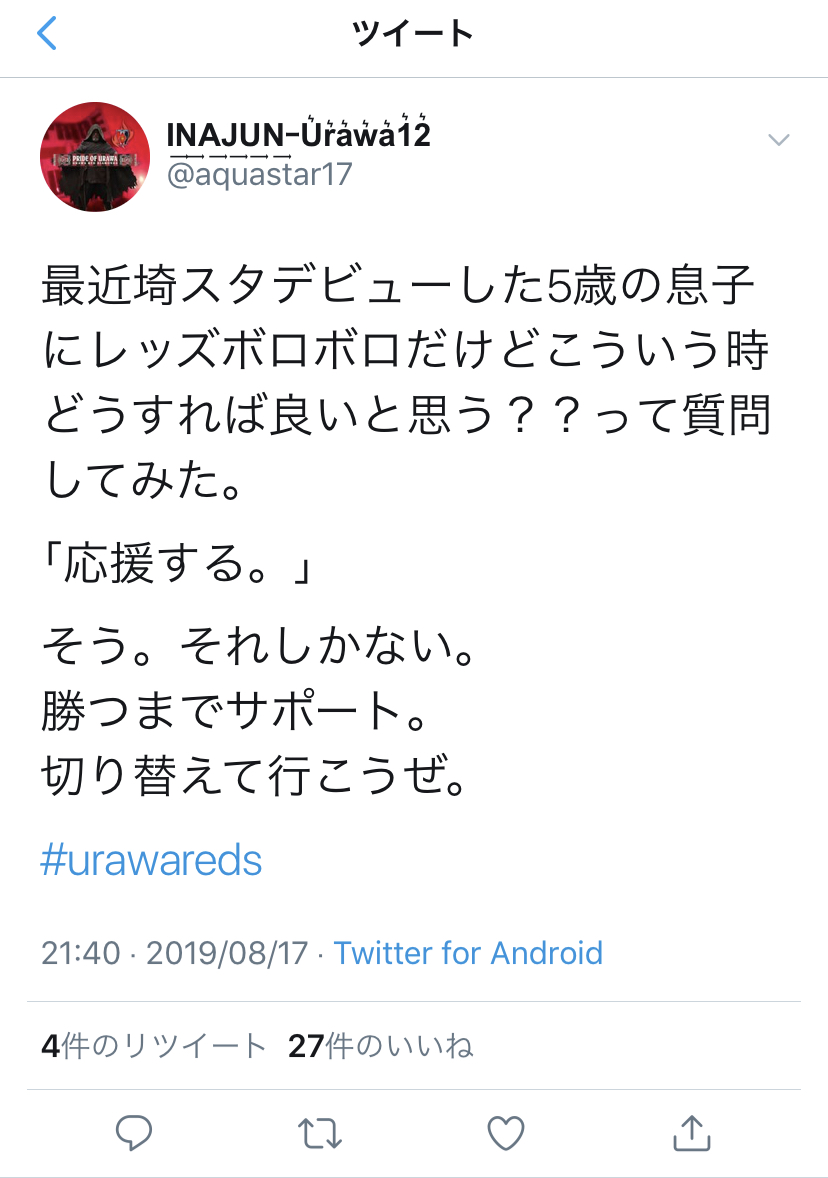Open the Twitter for Android source link

click(468, 952)
